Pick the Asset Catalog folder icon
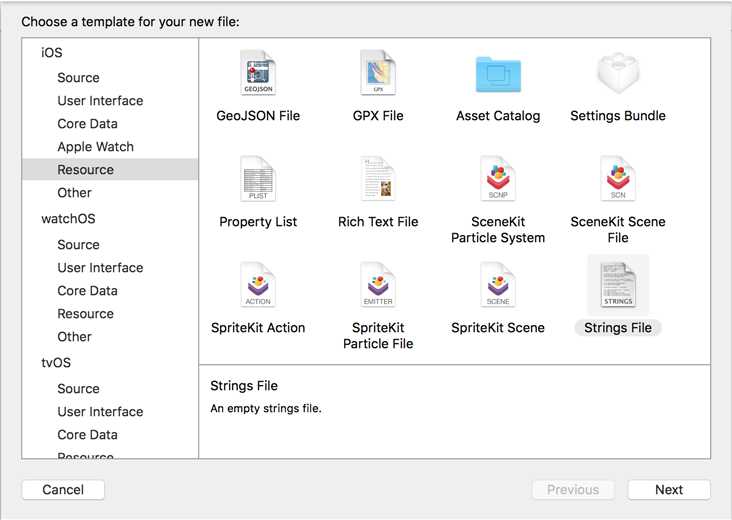This screenshot has width=732, height=520. (498, 73)
